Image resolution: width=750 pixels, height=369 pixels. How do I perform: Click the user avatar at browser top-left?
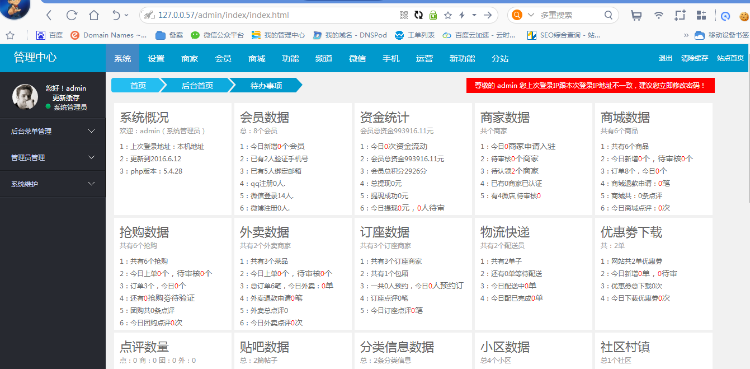tap(14, 9)
